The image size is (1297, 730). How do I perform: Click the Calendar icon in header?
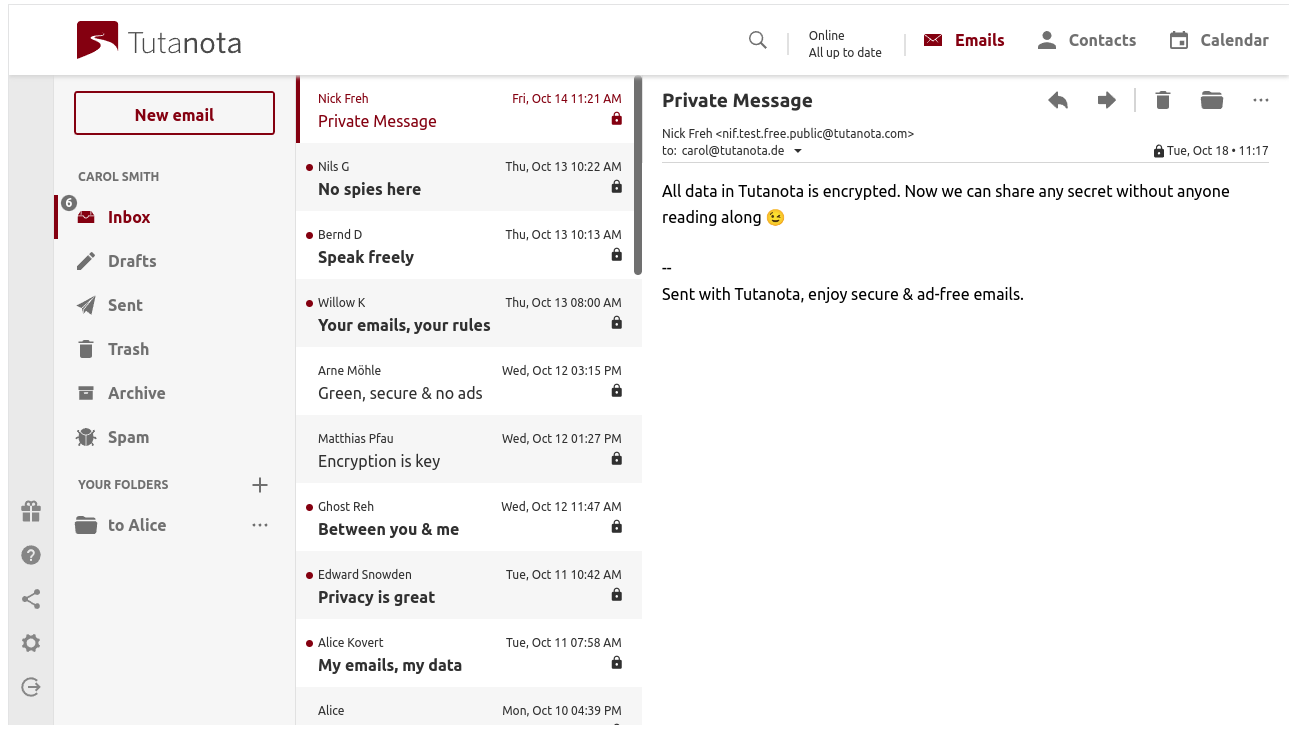[x=1179, y=40]
